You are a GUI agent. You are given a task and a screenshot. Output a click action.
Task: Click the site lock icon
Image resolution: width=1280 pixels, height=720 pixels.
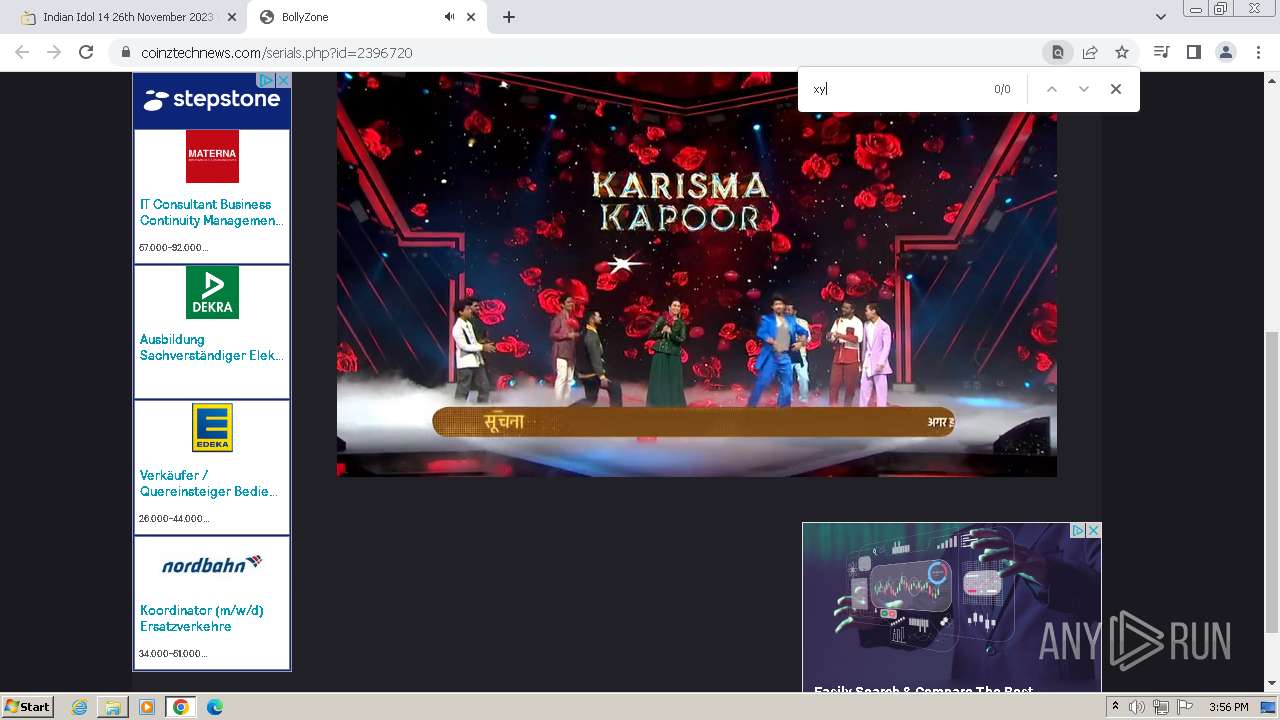tap(126, 53)
